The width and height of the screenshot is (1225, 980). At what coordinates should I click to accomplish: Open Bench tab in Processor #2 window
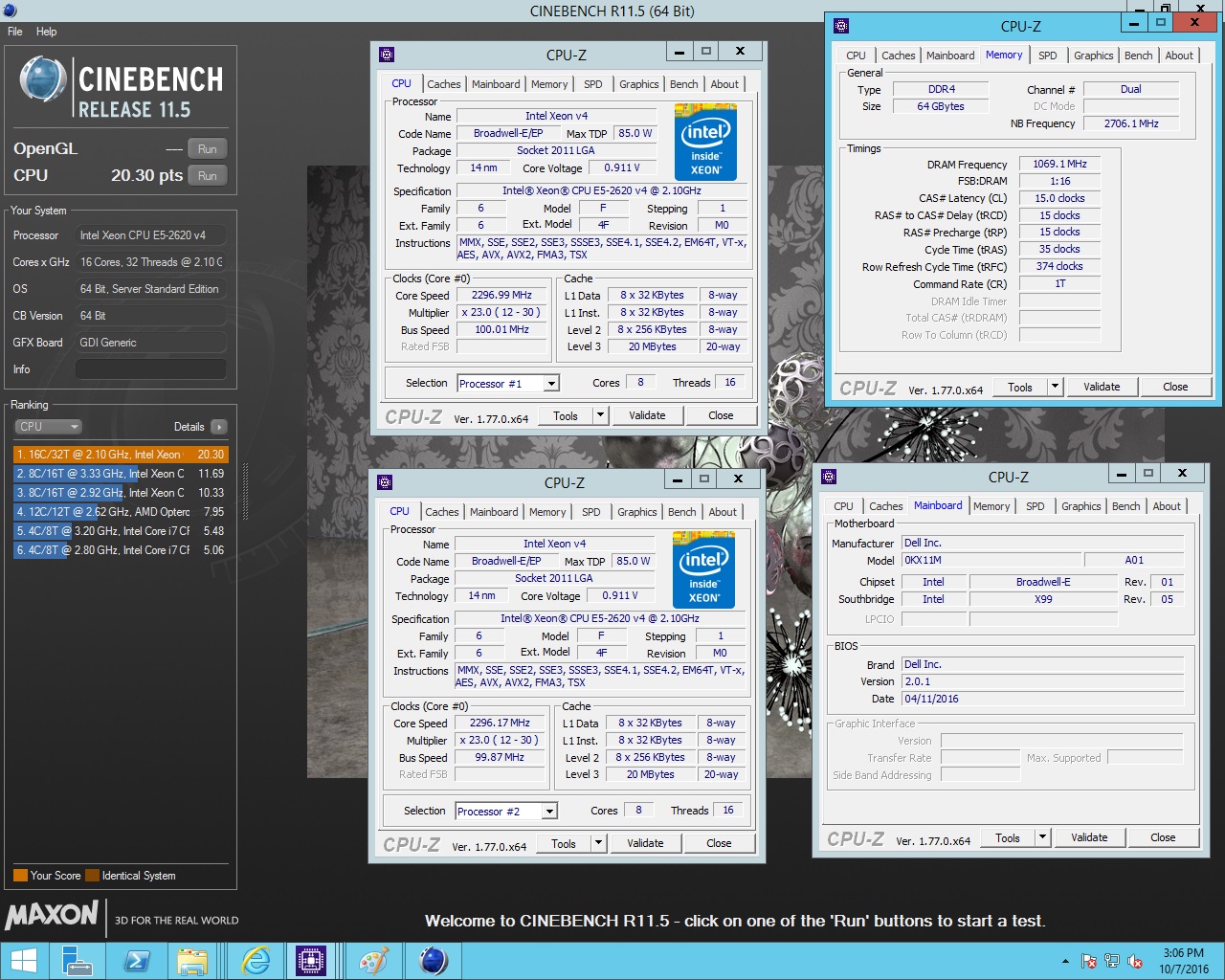681,512
